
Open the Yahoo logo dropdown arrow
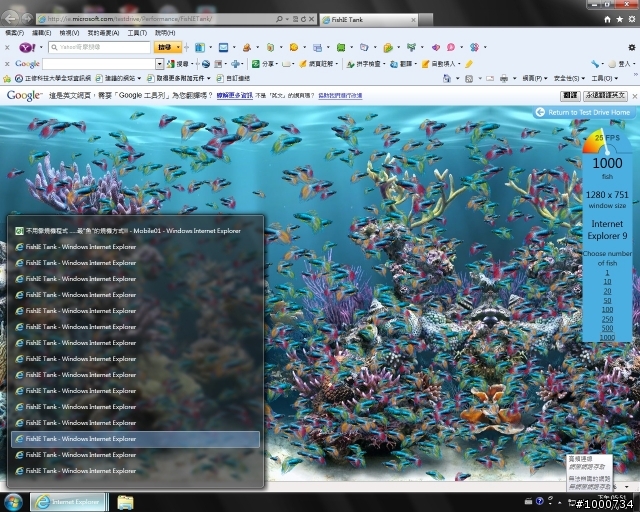coord(41,48)
